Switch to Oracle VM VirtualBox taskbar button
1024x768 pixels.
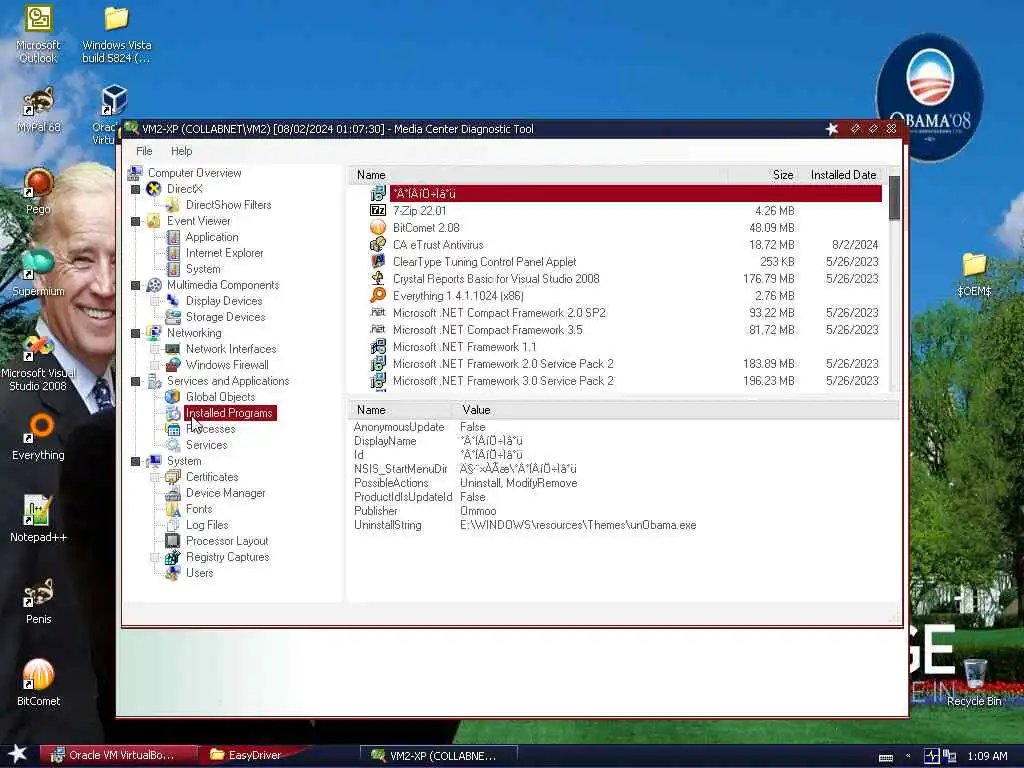click(x=120, y=756)
